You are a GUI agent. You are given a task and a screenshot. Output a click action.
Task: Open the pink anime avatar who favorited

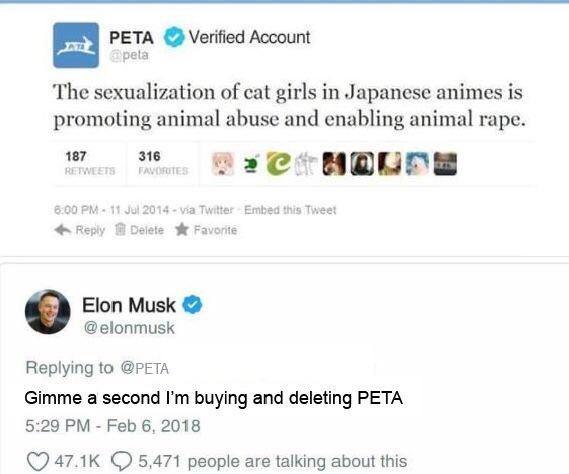[x=223, y=164]
